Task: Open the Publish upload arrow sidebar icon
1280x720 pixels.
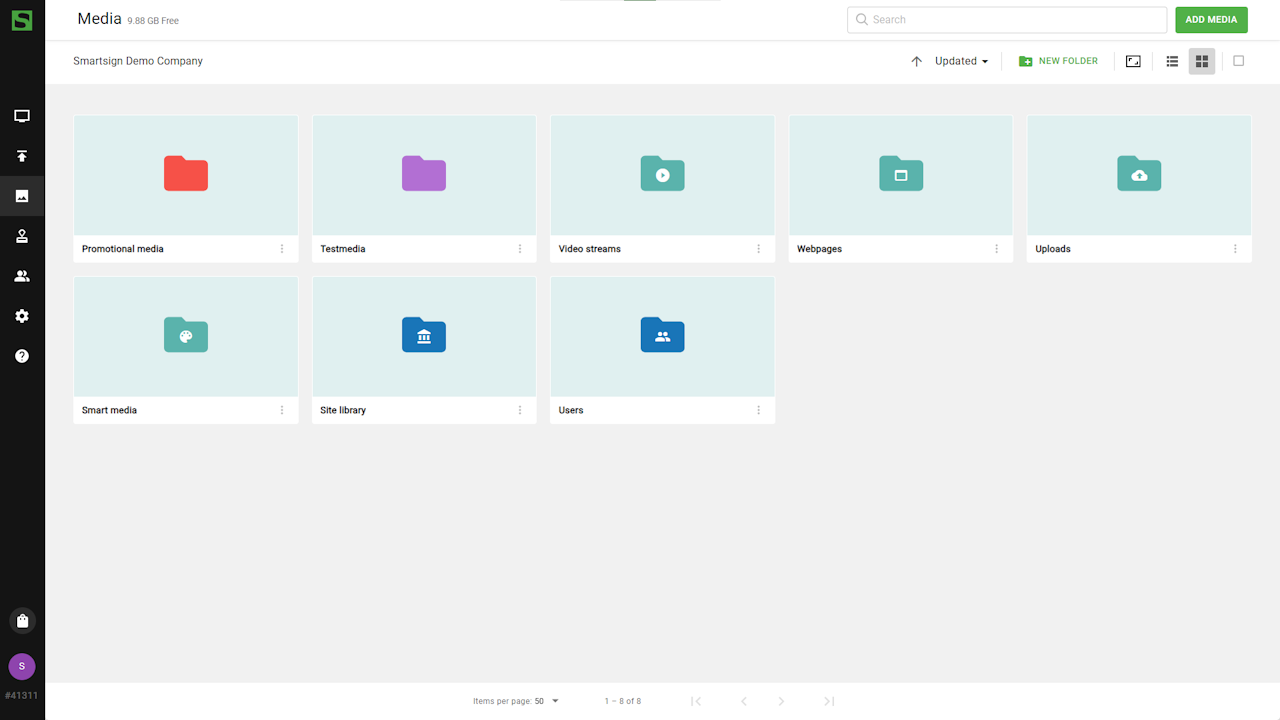Action: click(22, 156)
